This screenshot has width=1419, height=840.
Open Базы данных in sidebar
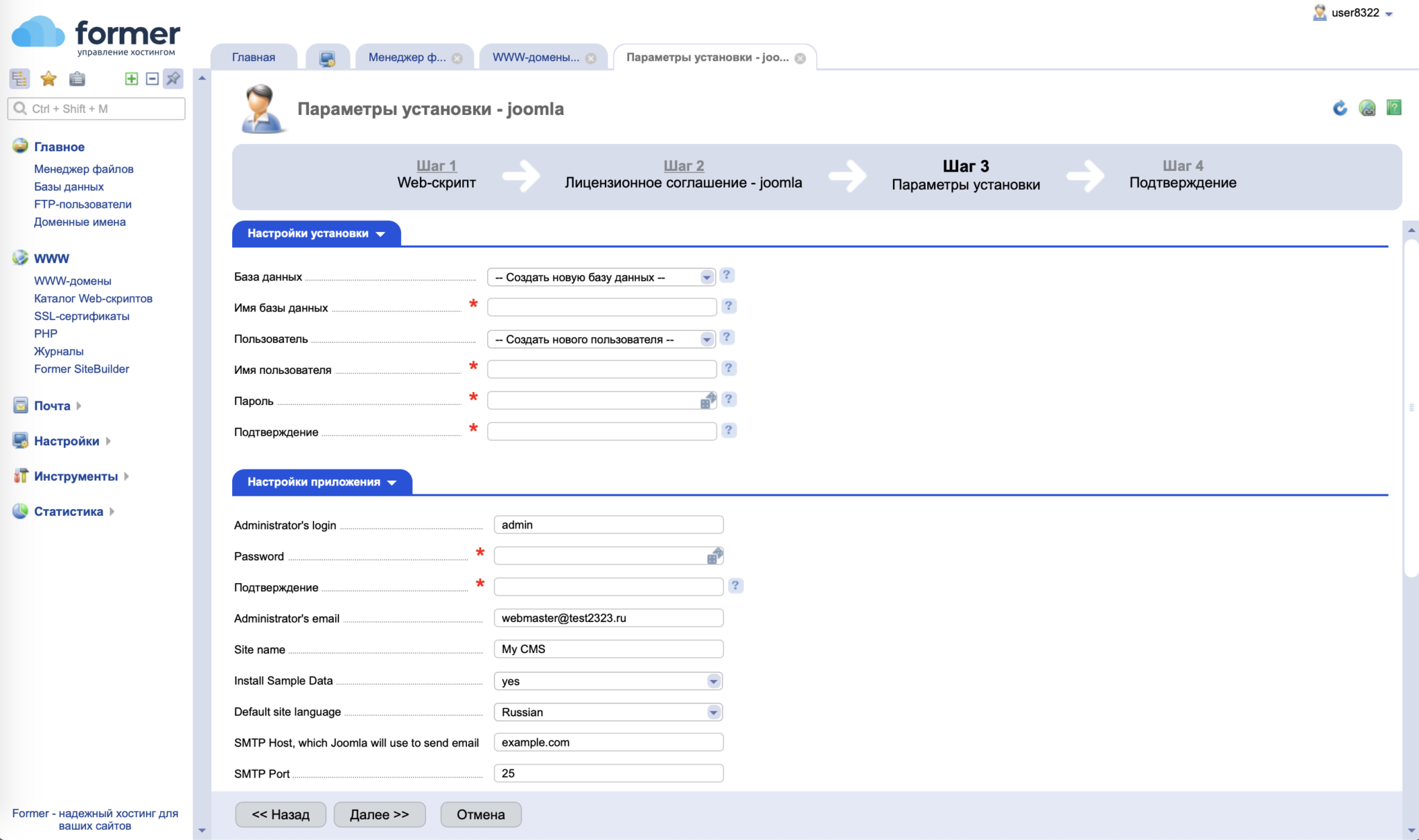(69, 186)
